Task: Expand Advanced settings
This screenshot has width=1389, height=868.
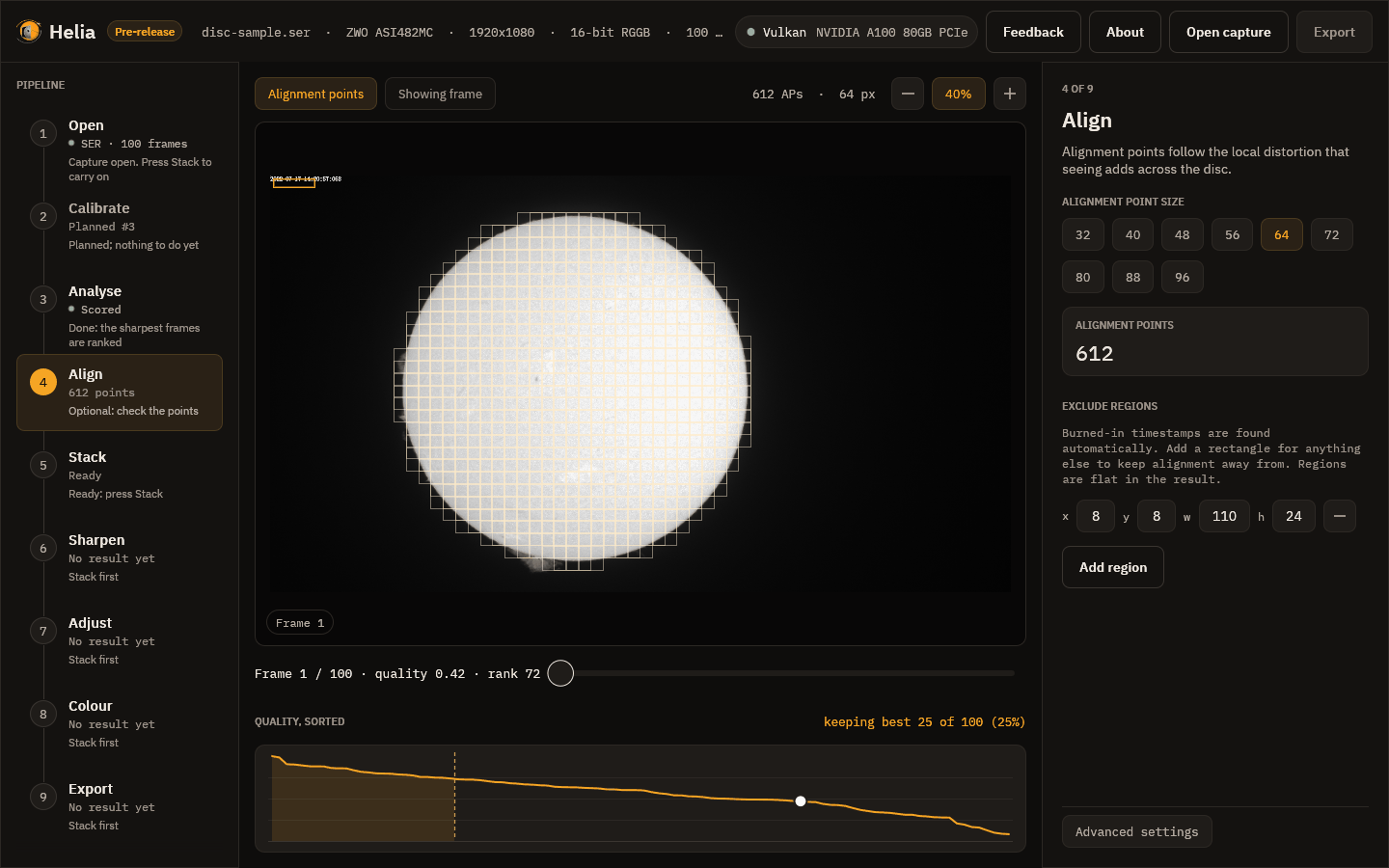Action: [1137, 831]
